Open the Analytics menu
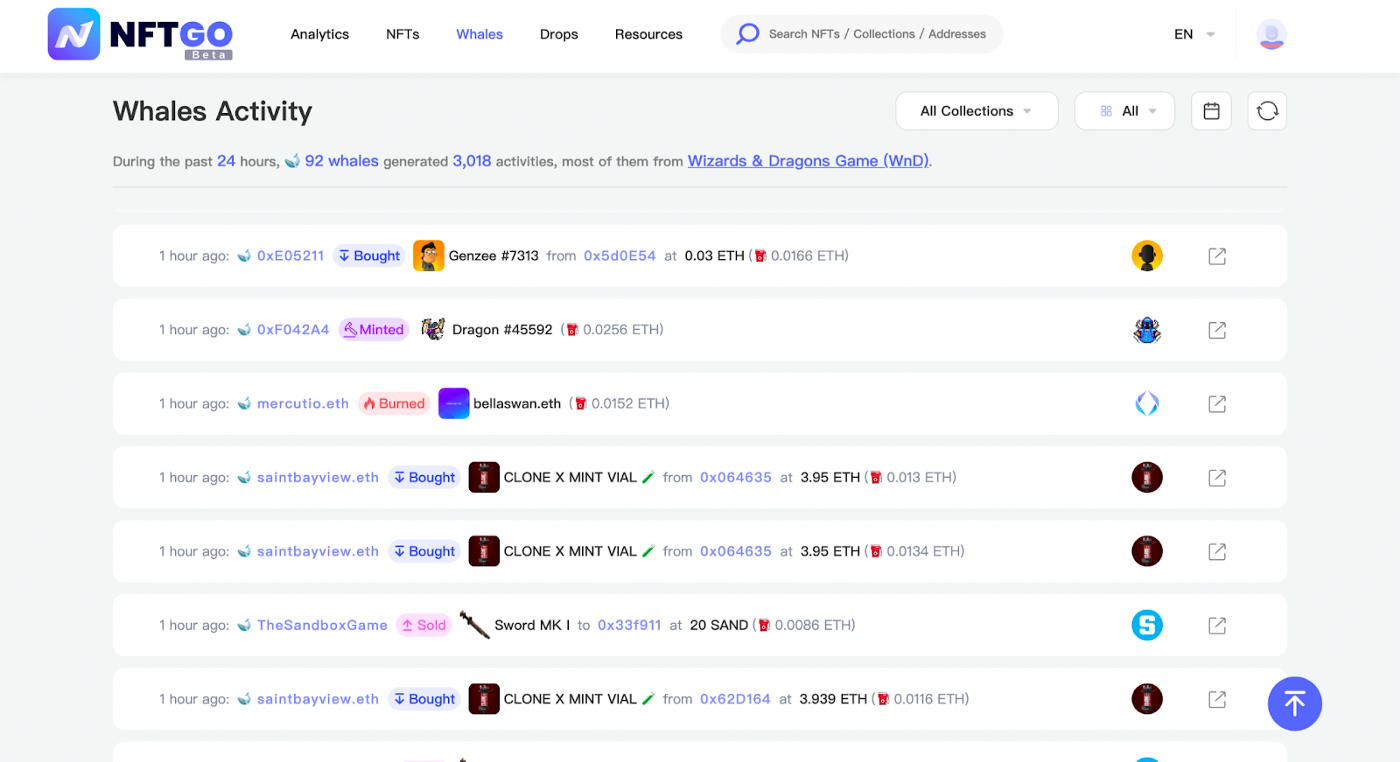This screenshot has height=762, width=1400. [x=320, y=34]
